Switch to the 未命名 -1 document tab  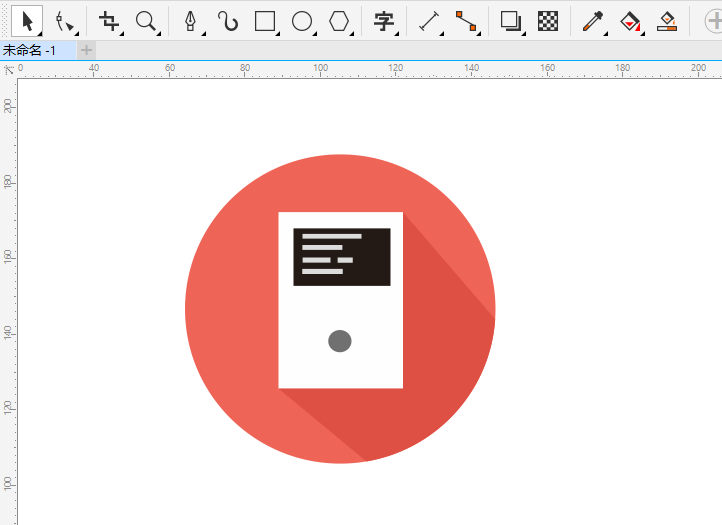(38, 50)
